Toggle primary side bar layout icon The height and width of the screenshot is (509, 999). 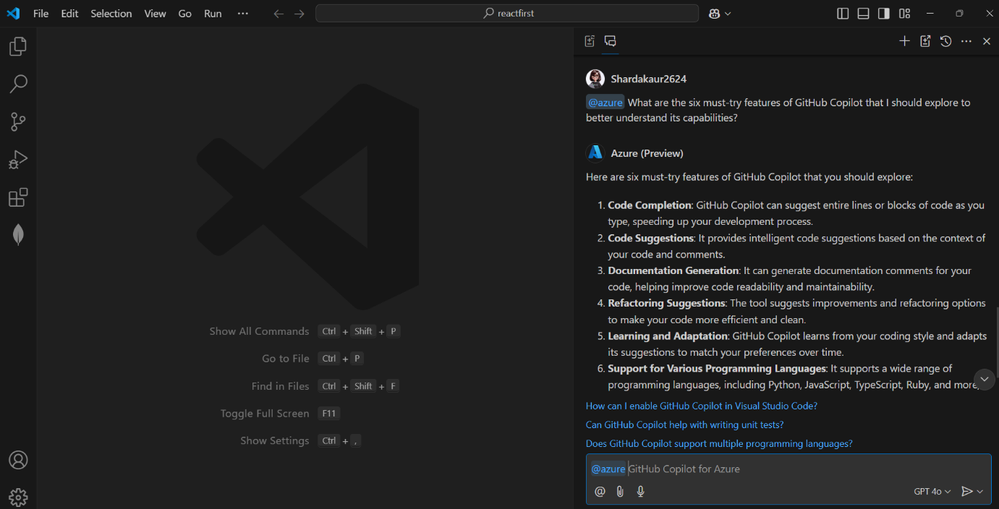(x=842, y=13)
